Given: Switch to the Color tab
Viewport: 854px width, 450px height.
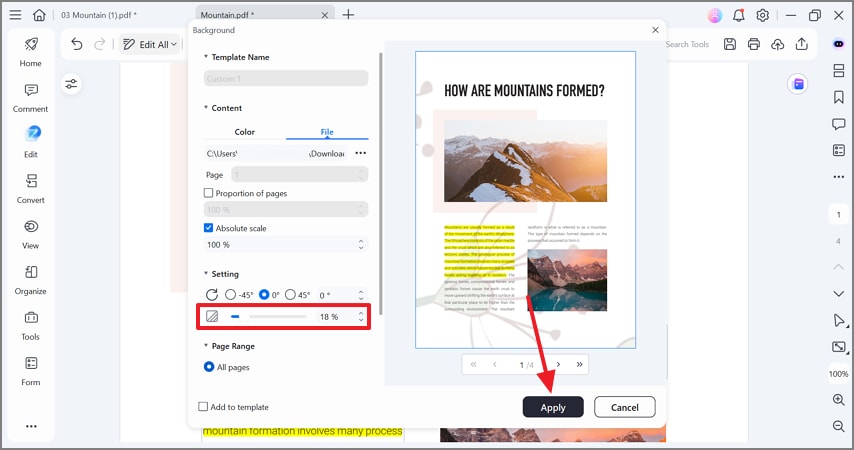Looking at the screenshot, I should point(245,132).
